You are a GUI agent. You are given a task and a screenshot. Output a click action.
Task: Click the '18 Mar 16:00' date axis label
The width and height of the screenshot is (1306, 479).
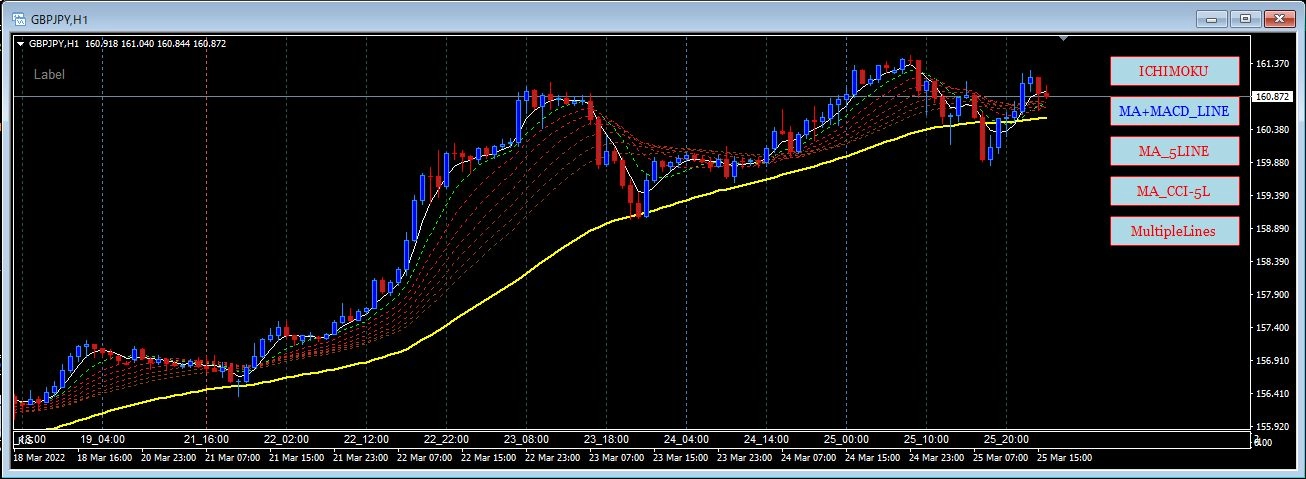pyautogui.click(x=103, y=457)
